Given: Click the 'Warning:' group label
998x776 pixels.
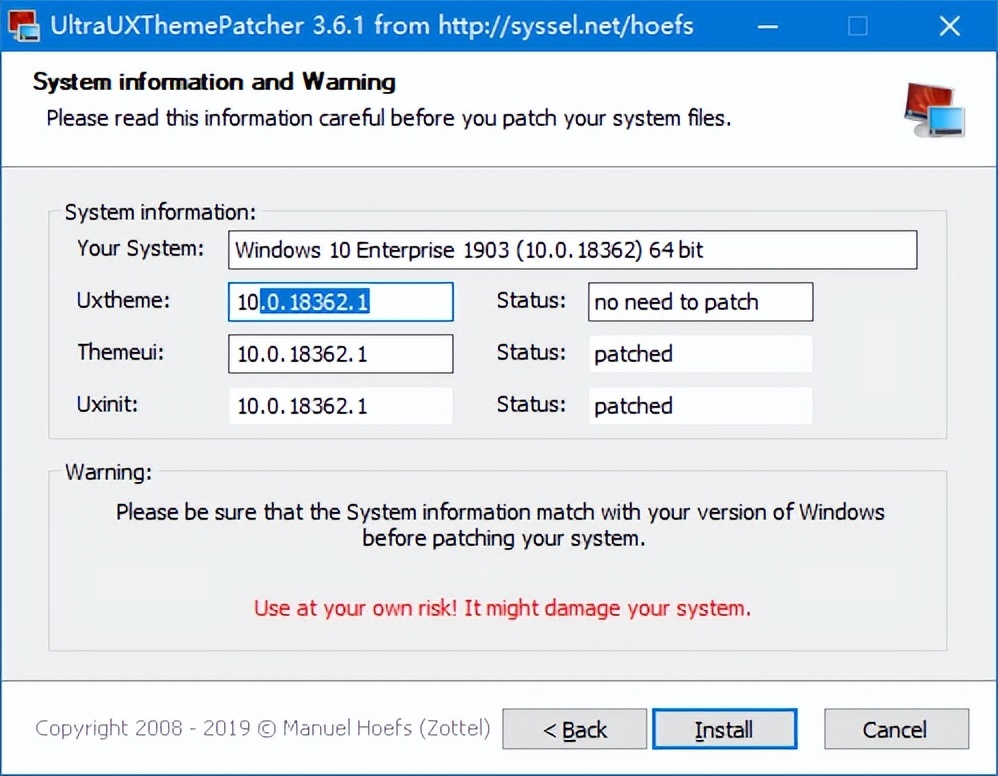Looking at the screenshot, I should [x=108, y=472].
